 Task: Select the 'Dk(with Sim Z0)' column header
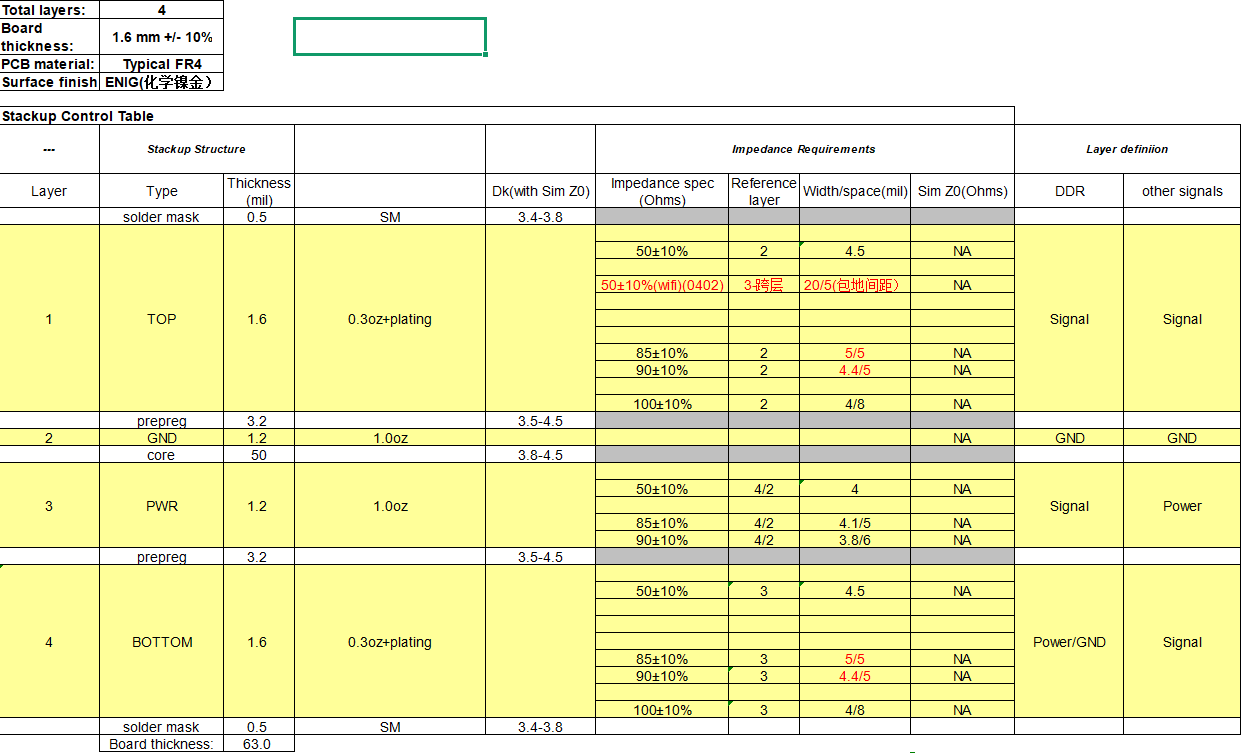[x=540, y=191]
